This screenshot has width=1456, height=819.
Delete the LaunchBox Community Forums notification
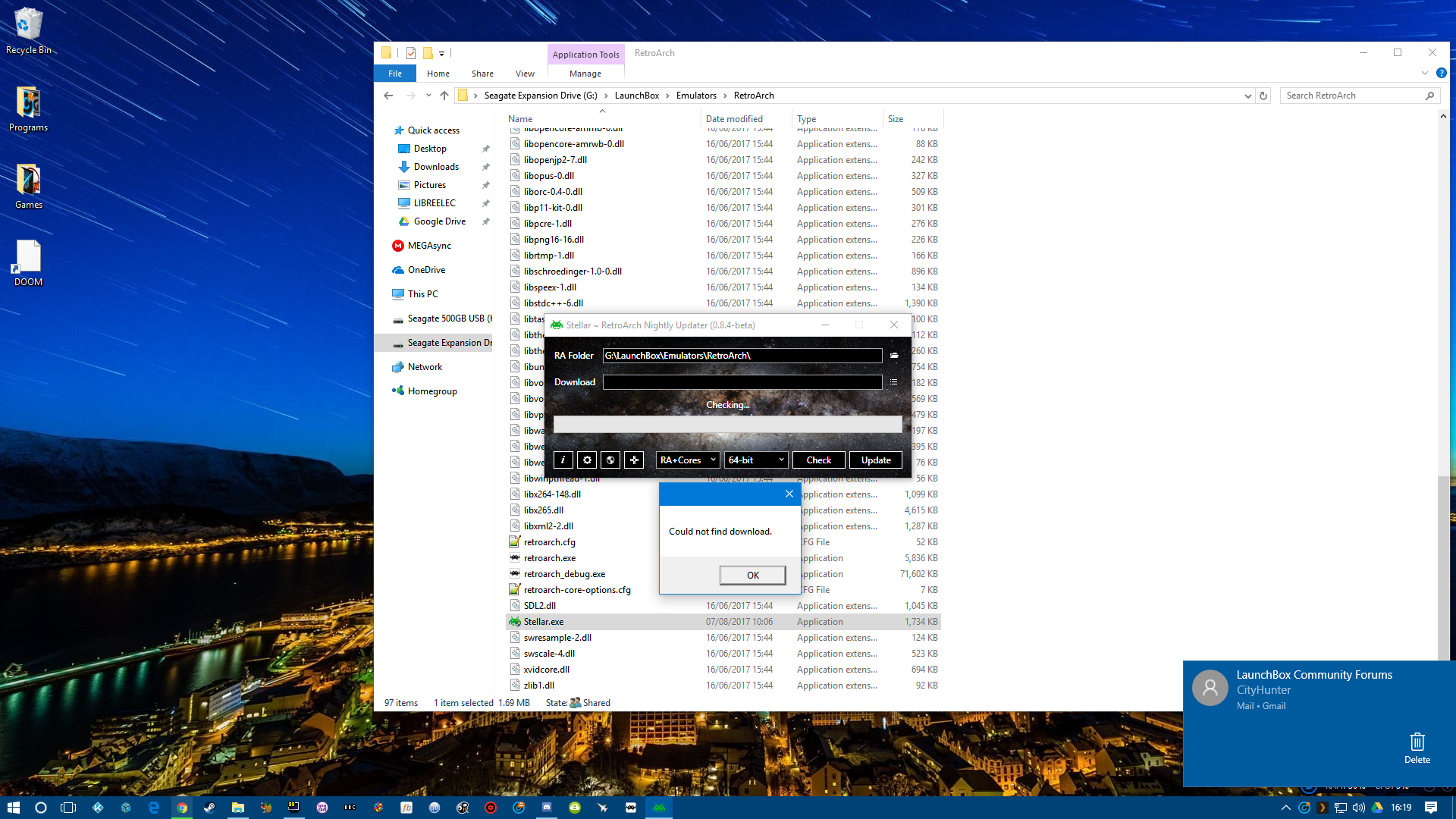pyautogui.click(x=1417, y=748)
